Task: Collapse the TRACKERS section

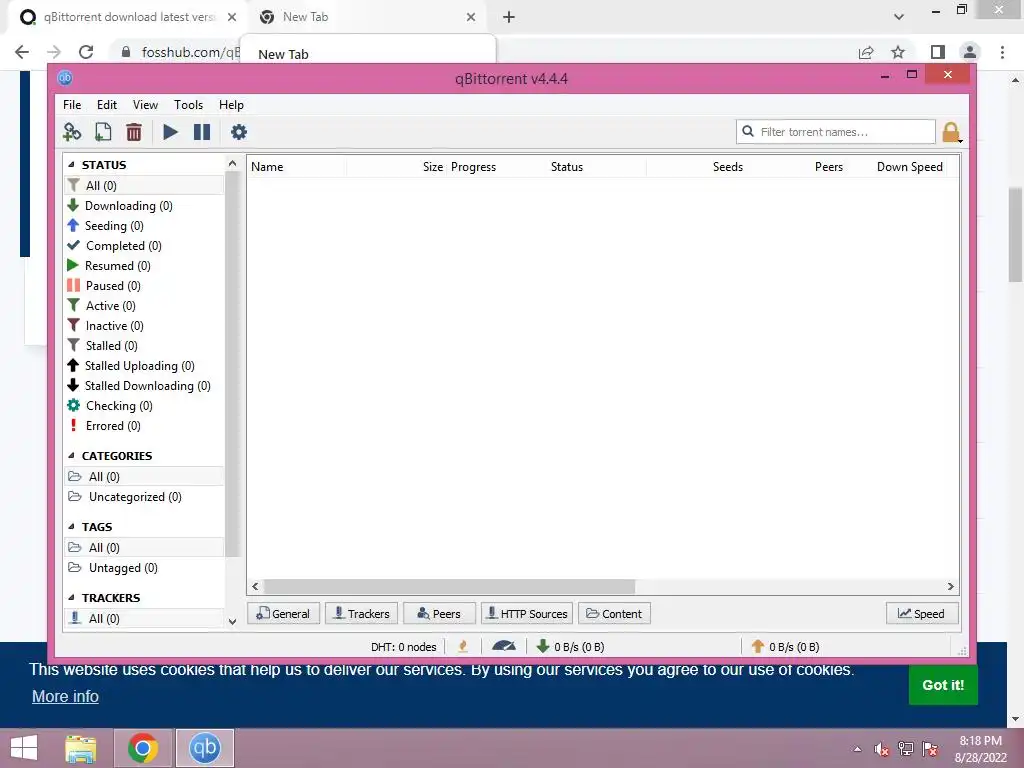Action: (x=71, y=598)
